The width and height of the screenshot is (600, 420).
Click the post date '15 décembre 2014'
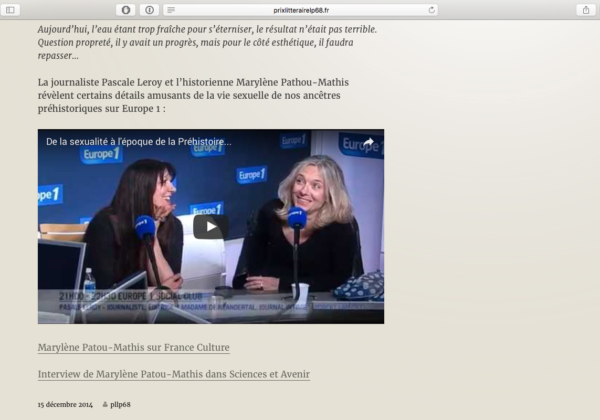click(65, 404)
